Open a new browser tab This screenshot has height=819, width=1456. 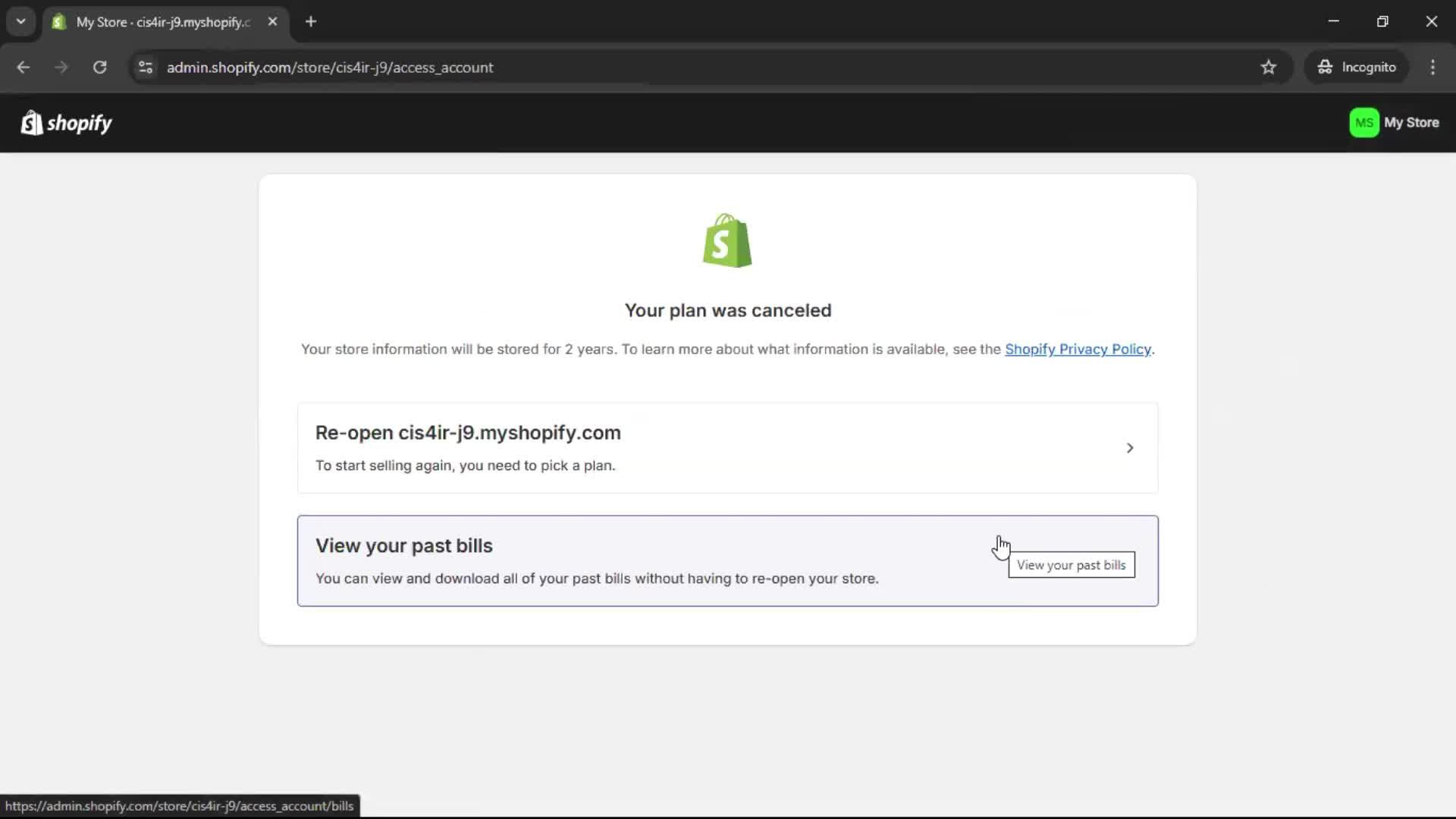click(x=311, y=22)
